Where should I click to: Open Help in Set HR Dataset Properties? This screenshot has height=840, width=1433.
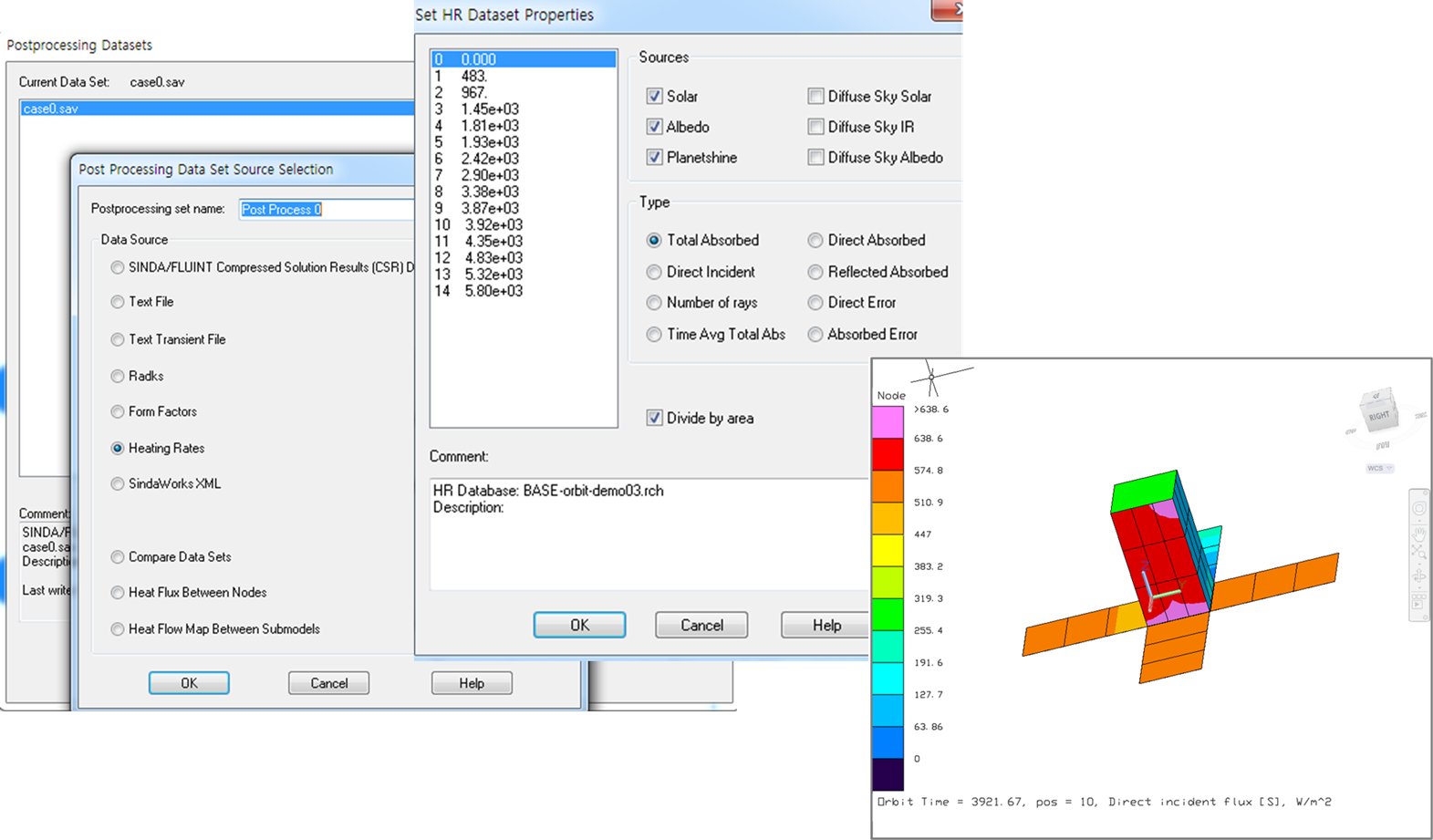click(826, 625)
